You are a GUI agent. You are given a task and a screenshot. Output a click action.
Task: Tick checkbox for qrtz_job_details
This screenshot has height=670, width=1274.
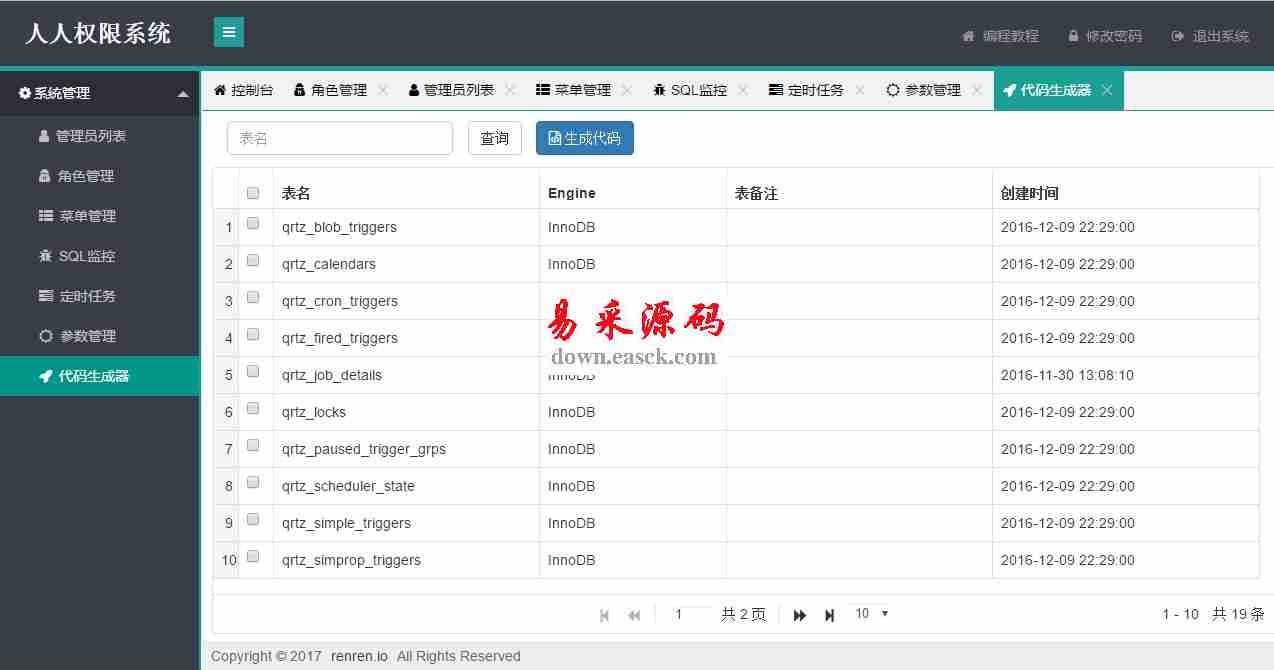pos(253,371)
